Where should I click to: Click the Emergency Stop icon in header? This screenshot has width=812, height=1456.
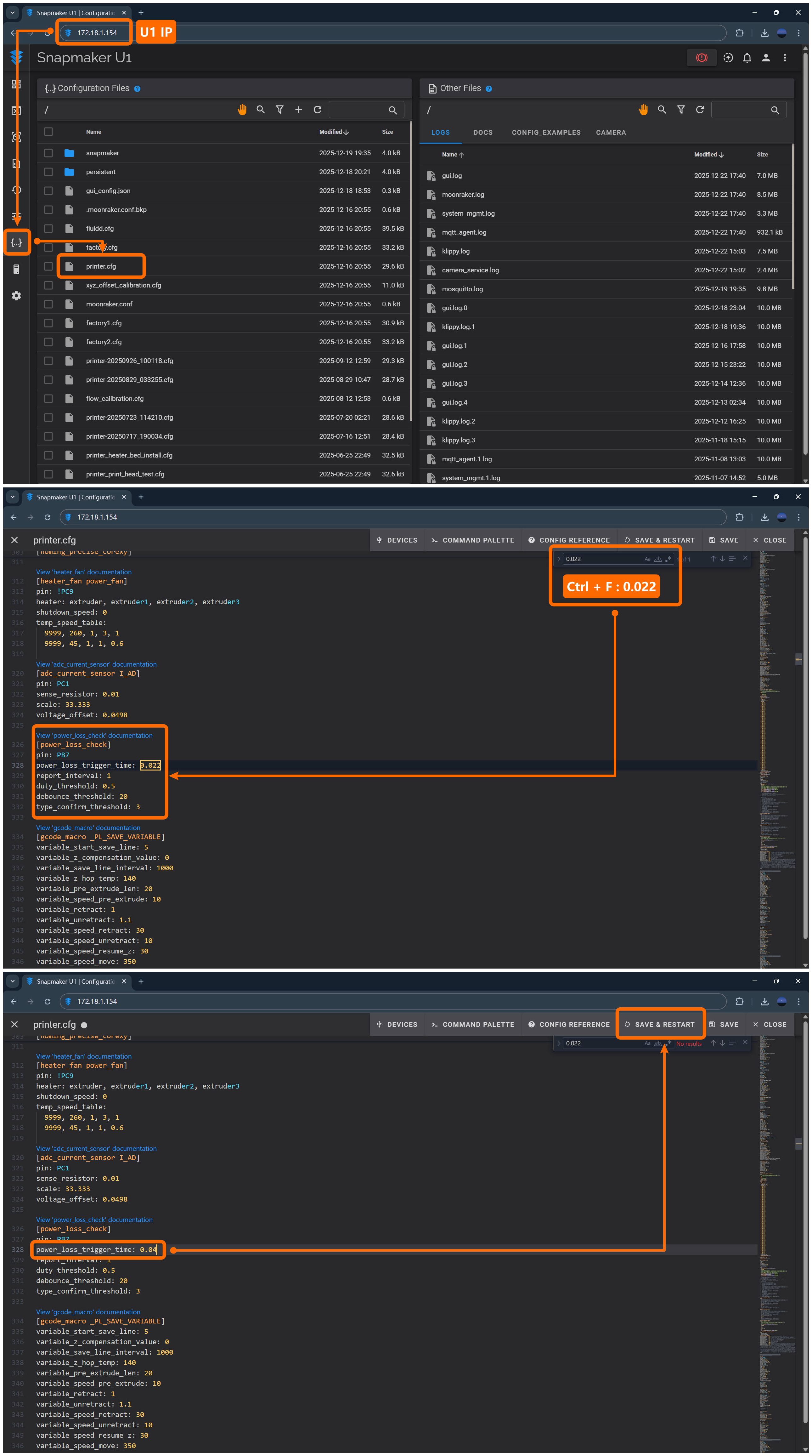(701, 58)
